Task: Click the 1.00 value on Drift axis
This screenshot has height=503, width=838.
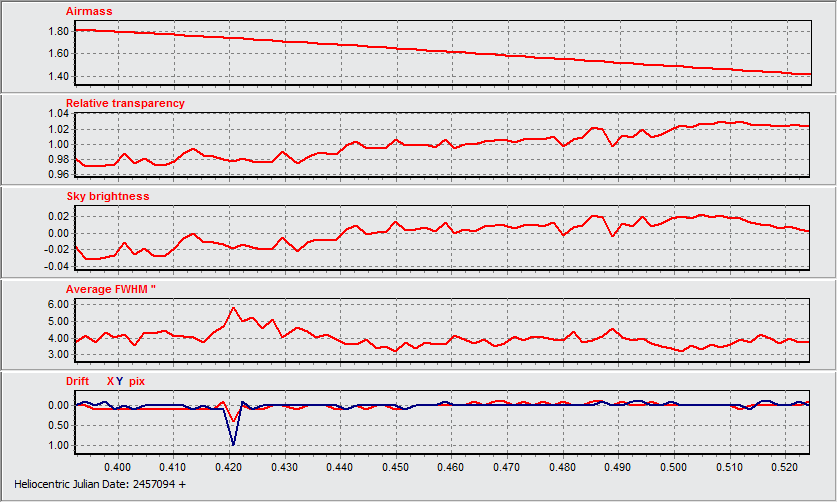Action: point(58,446)
